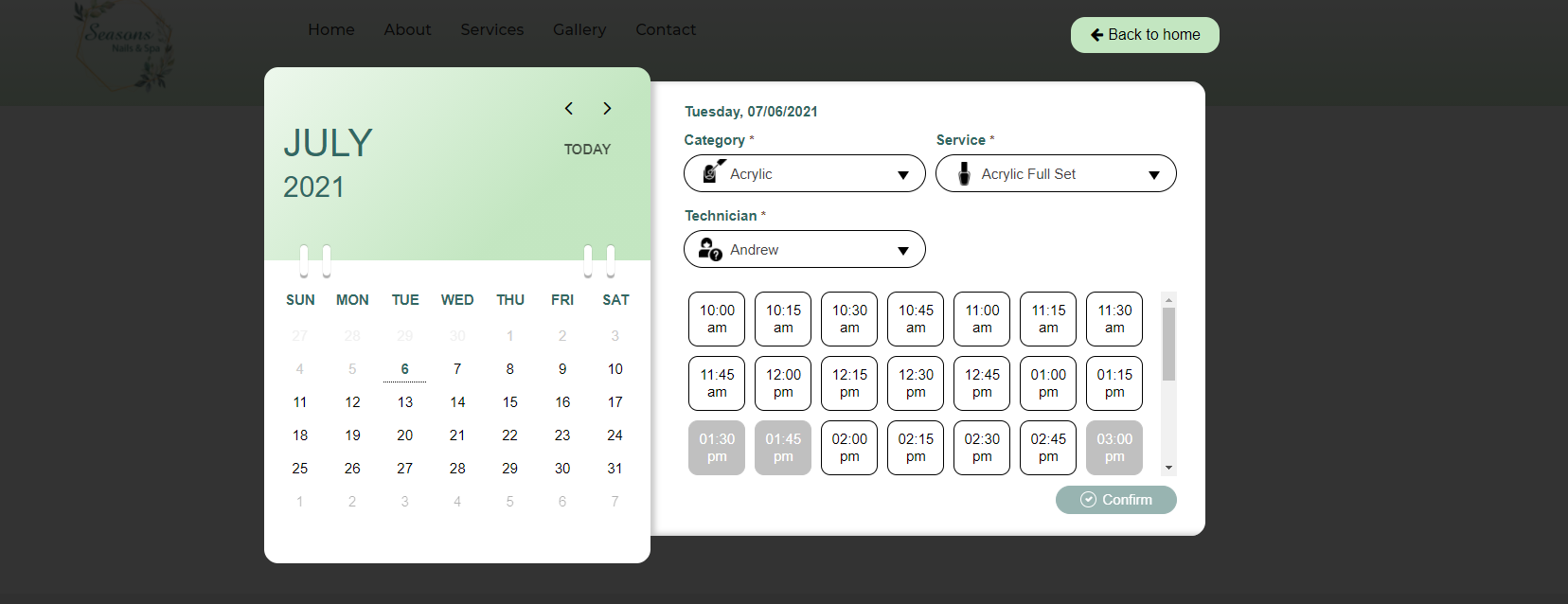Click the technician person icon
1568x604 pixels.
[x=709, y=249]
